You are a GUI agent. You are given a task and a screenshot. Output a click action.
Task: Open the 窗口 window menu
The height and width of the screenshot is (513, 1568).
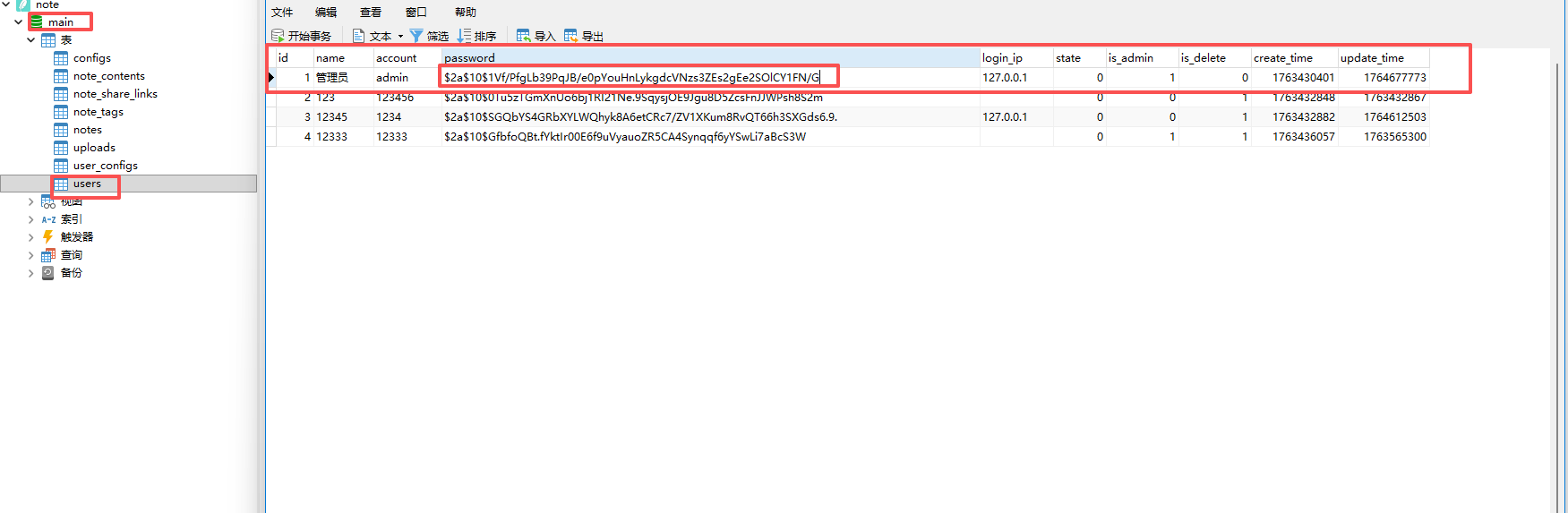point(416,13)
